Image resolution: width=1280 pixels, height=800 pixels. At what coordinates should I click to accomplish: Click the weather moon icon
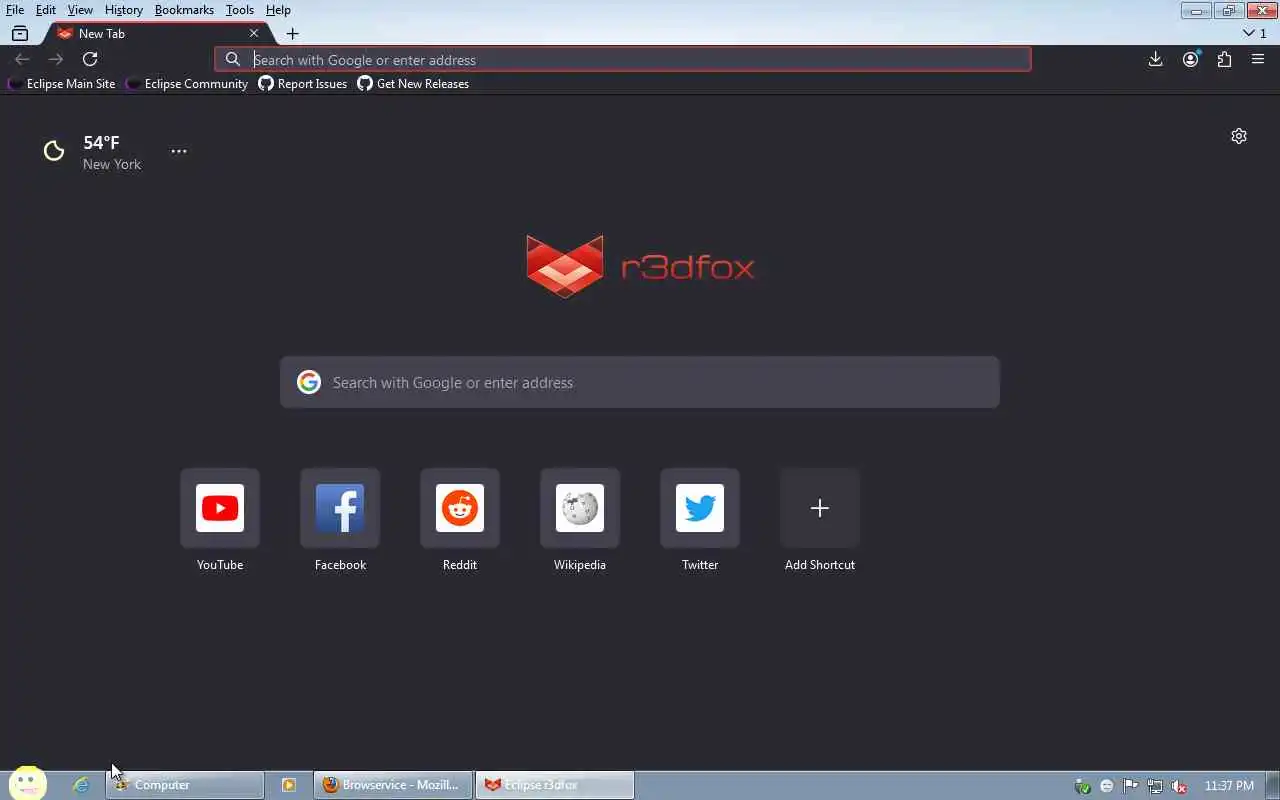54,151
